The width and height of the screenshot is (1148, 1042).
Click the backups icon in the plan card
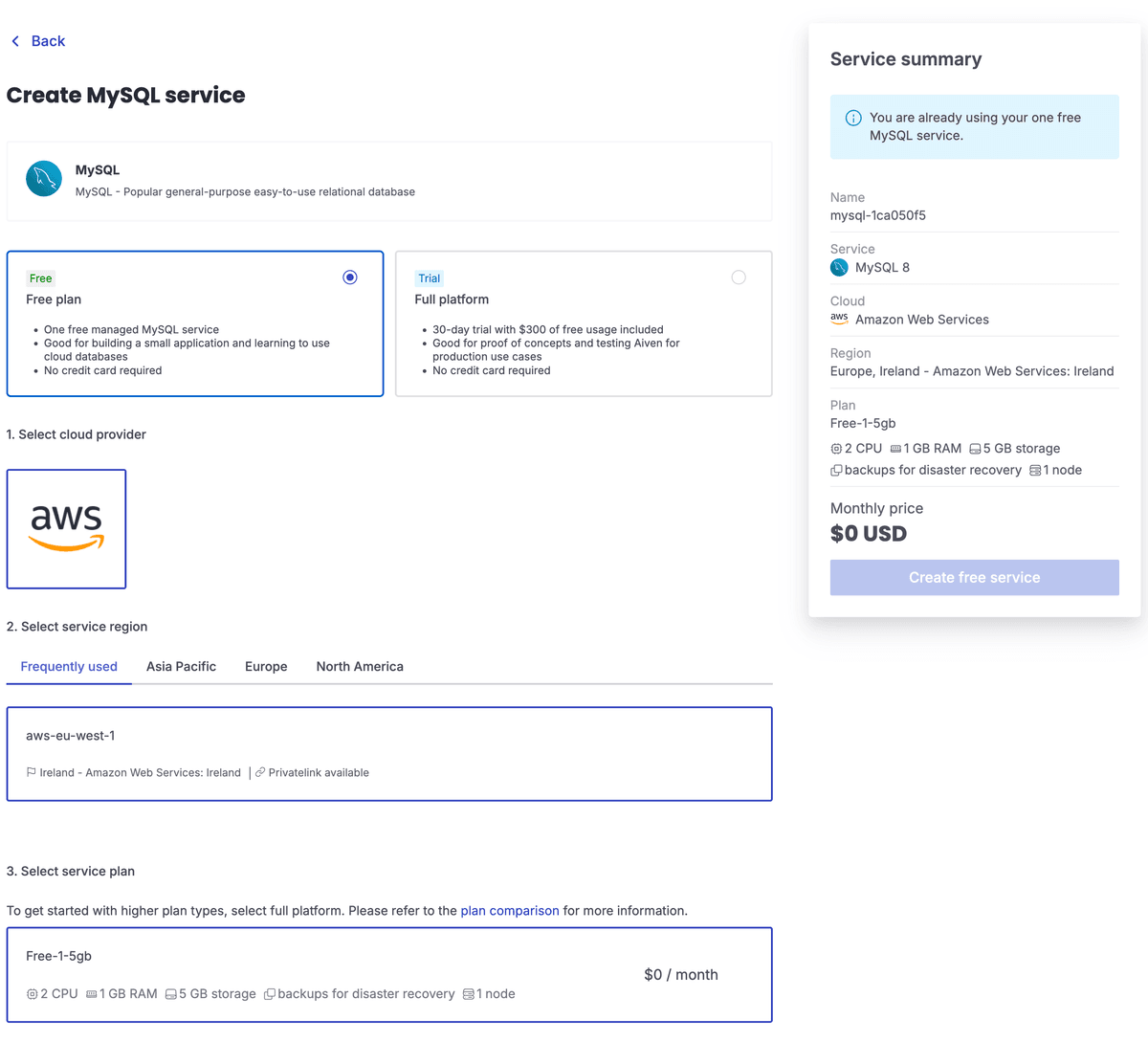[270, 993]
